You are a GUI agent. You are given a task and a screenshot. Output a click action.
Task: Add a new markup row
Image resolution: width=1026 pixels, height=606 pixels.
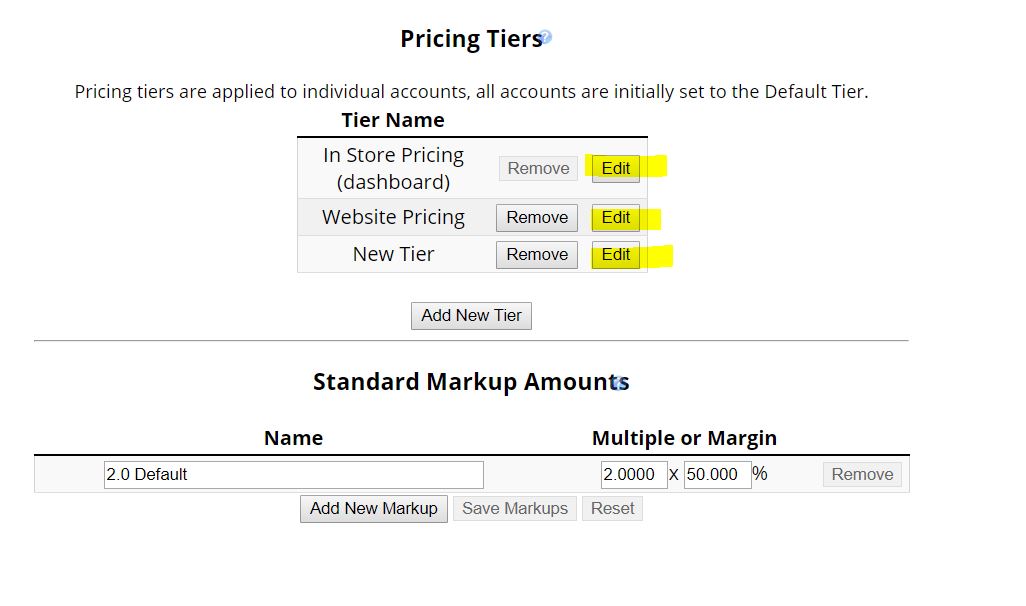(x=373, y=508)
